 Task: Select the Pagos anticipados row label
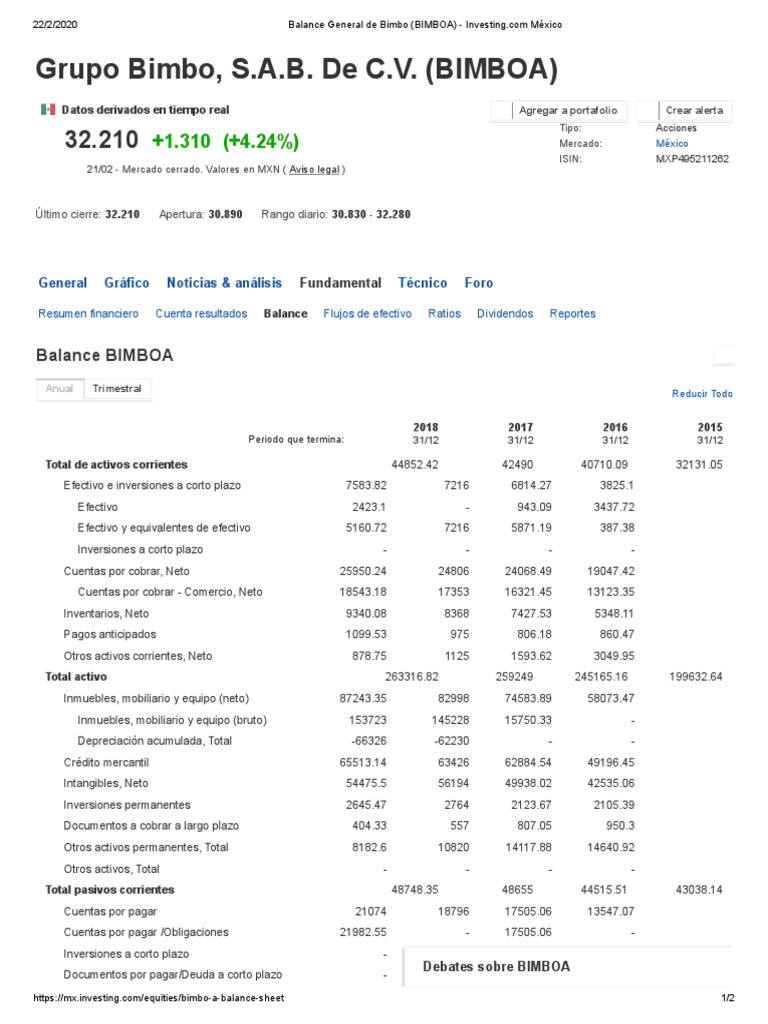pos(110,634)
